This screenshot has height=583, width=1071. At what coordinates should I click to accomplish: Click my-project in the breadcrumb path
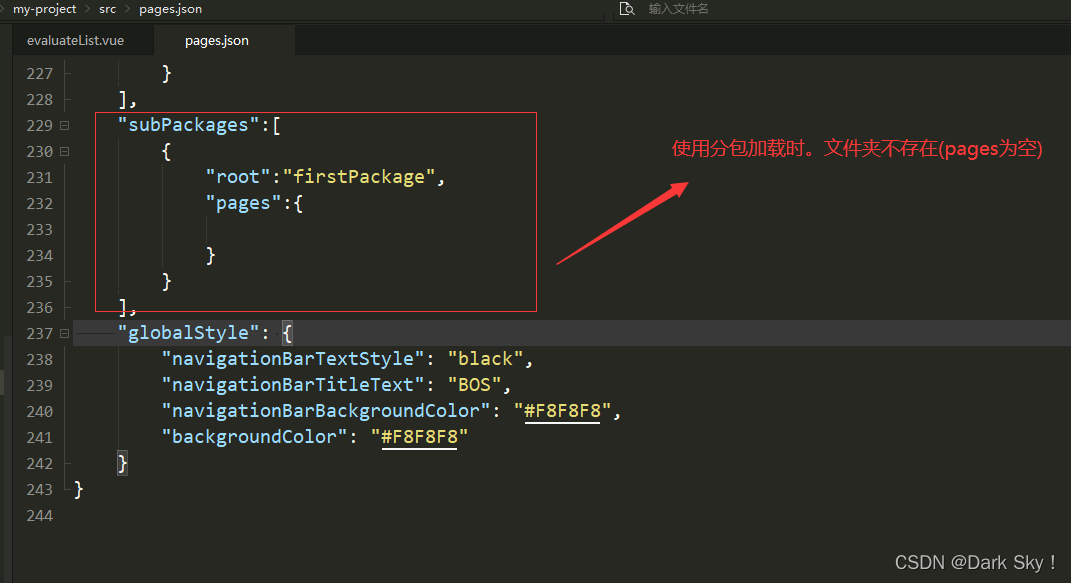click(43, 9)
